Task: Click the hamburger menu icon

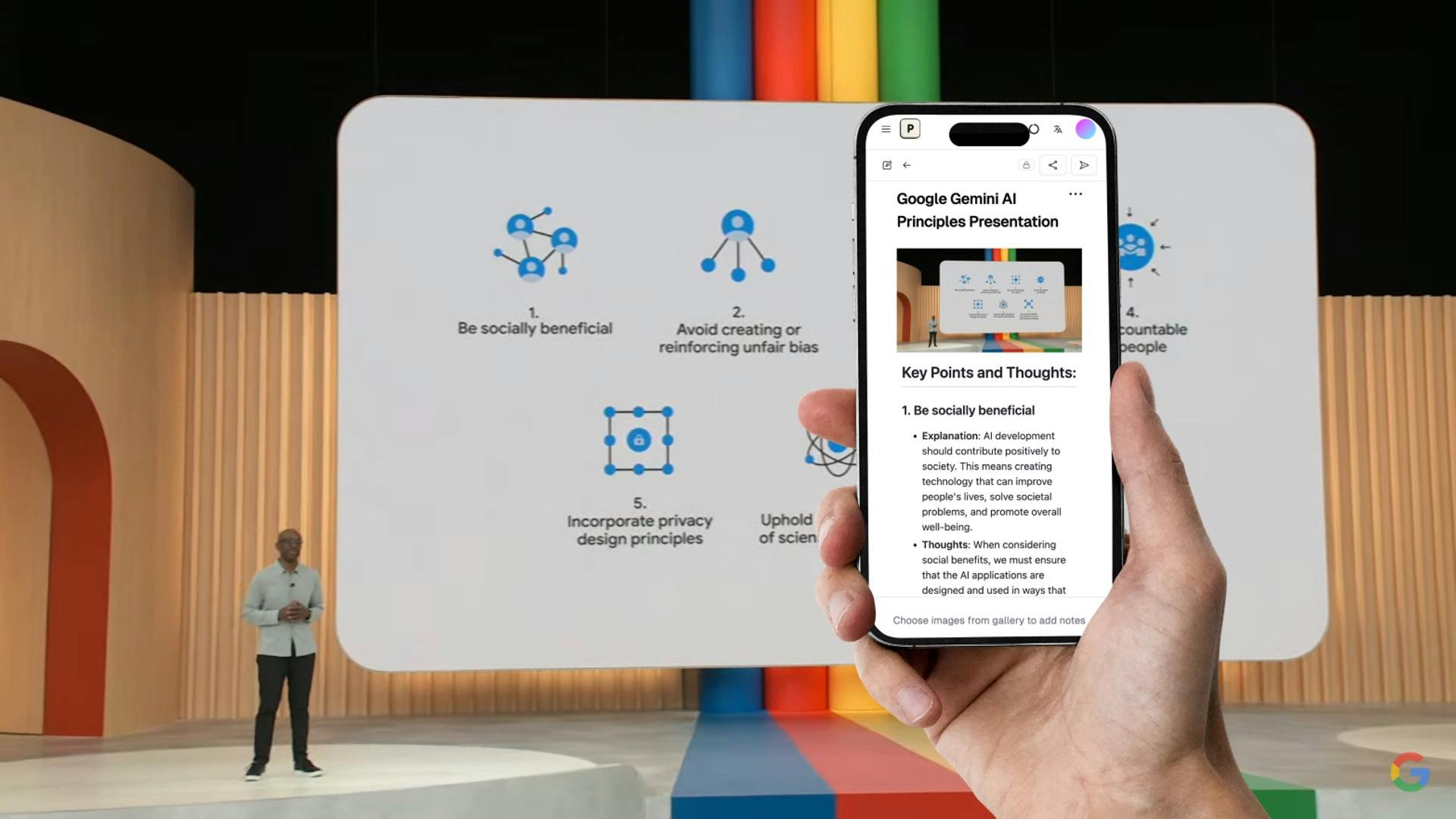Action: click(885, 128)
